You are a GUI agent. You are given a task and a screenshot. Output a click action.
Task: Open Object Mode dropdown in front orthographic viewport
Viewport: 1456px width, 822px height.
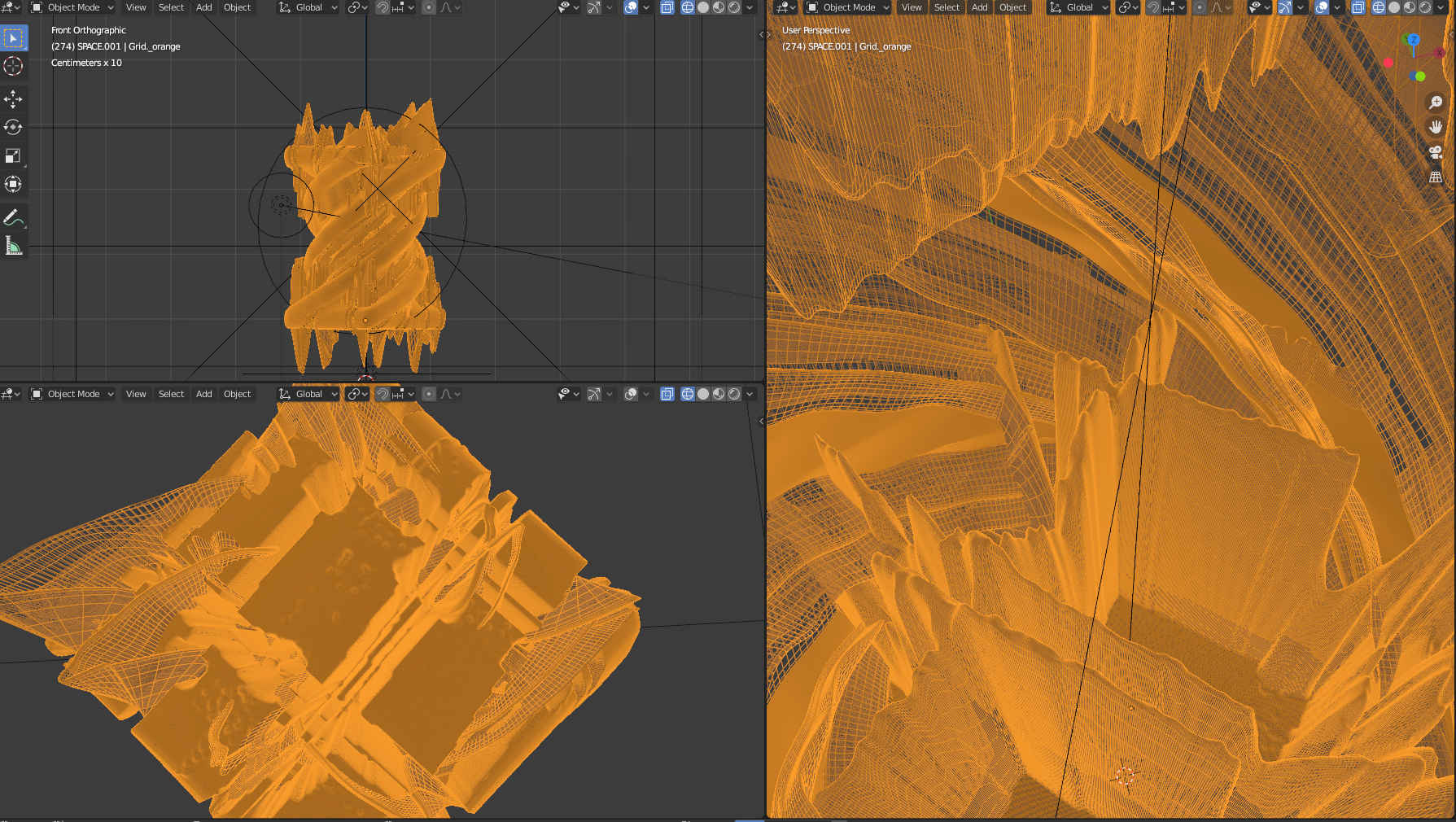click(72, 7)
